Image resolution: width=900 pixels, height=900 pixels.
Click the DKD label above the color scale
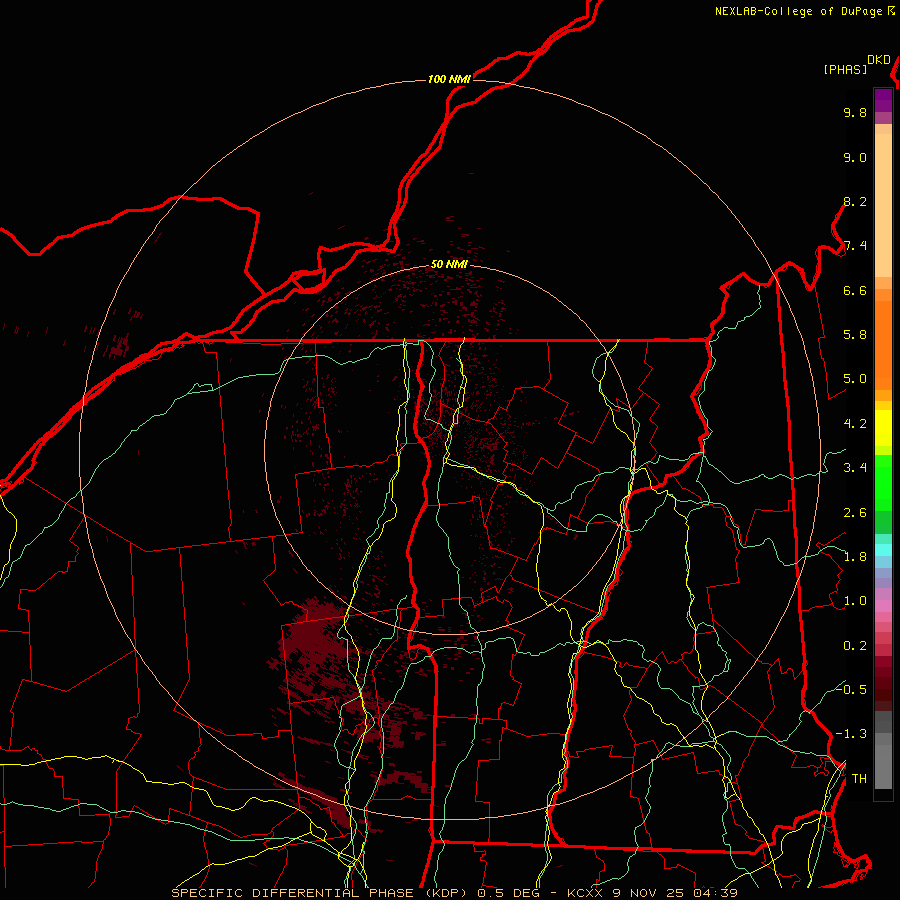point(878,60)
